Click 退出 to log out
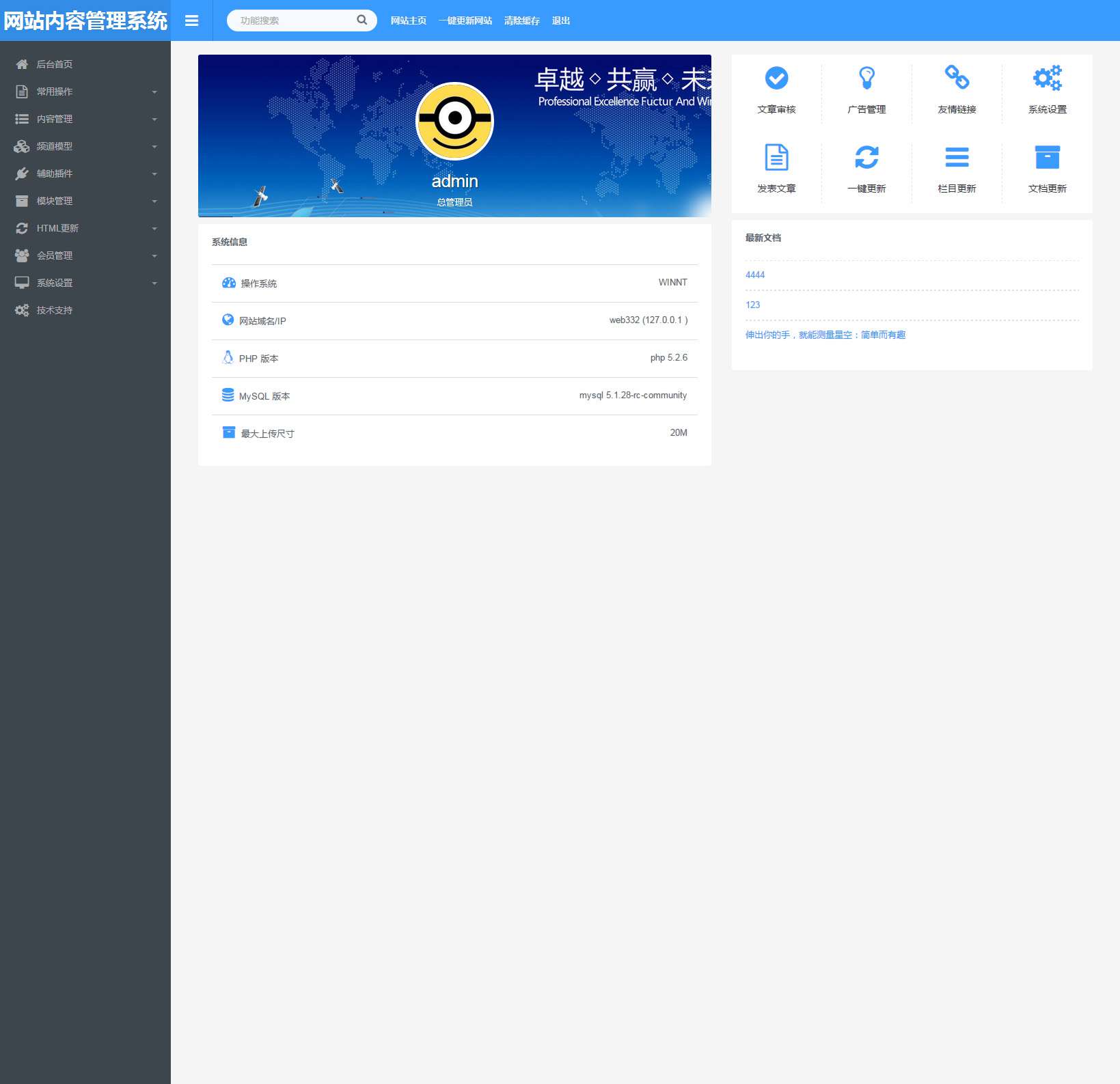Screen dimensions: 1120x1084 coord(560,20)
